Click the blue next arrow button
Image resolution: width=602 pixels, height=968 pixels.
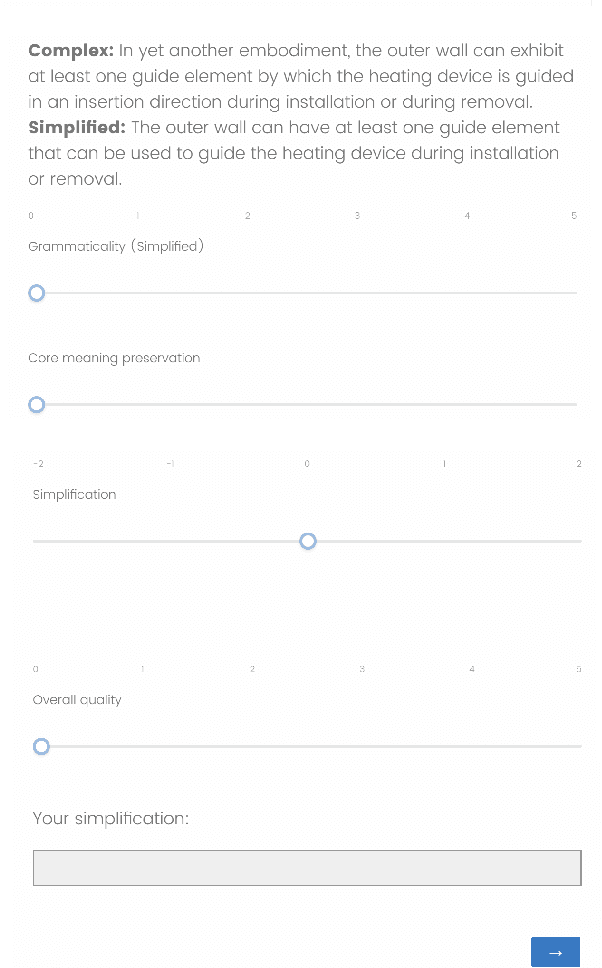555,952
